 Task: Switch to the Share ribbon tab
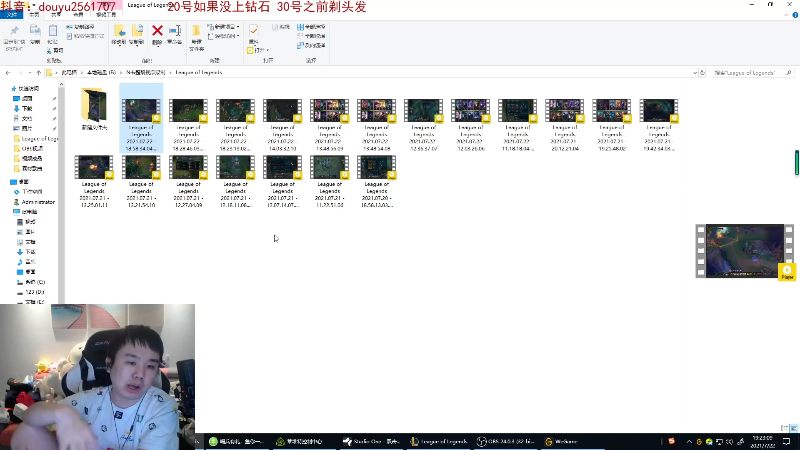56,15
